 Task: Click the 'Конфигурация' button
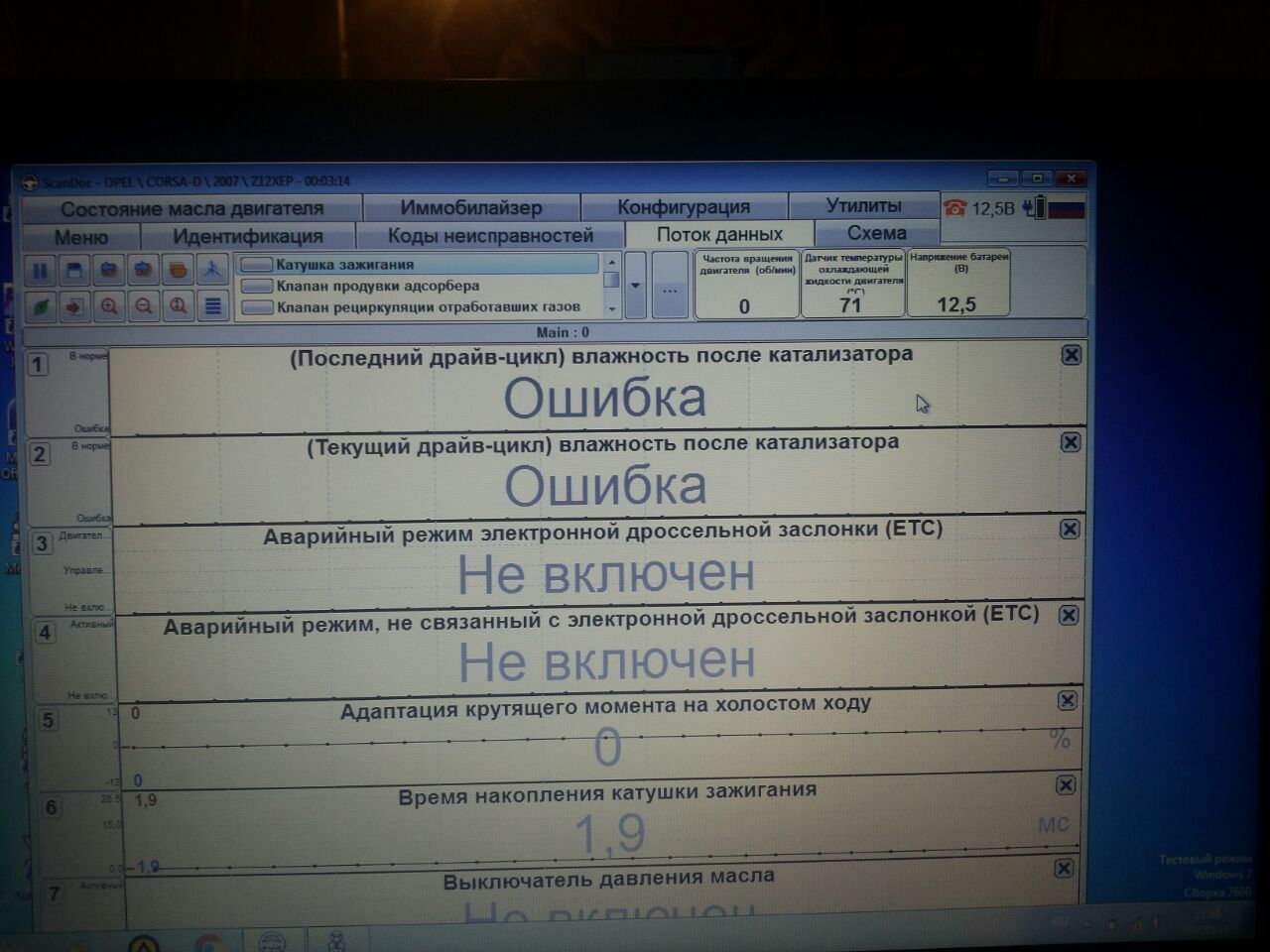point(684,207)
